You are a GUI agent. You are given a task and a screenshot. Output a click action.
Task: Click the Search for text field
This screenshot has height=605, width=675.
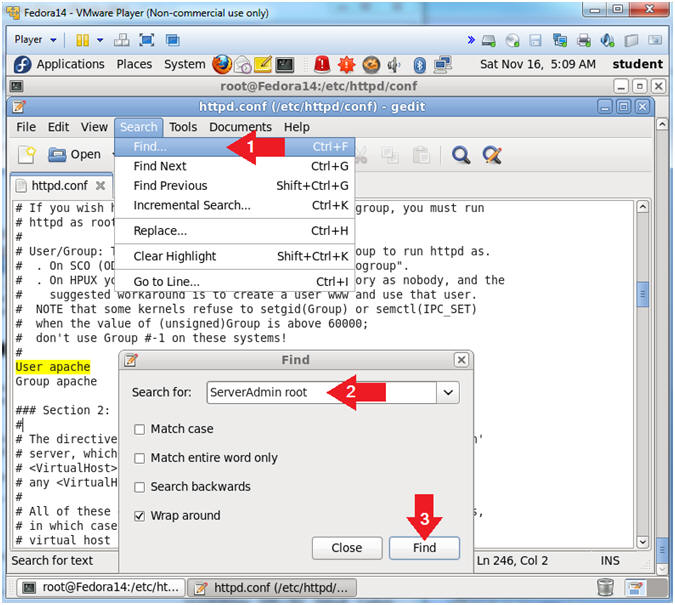[x=322, y=393]
